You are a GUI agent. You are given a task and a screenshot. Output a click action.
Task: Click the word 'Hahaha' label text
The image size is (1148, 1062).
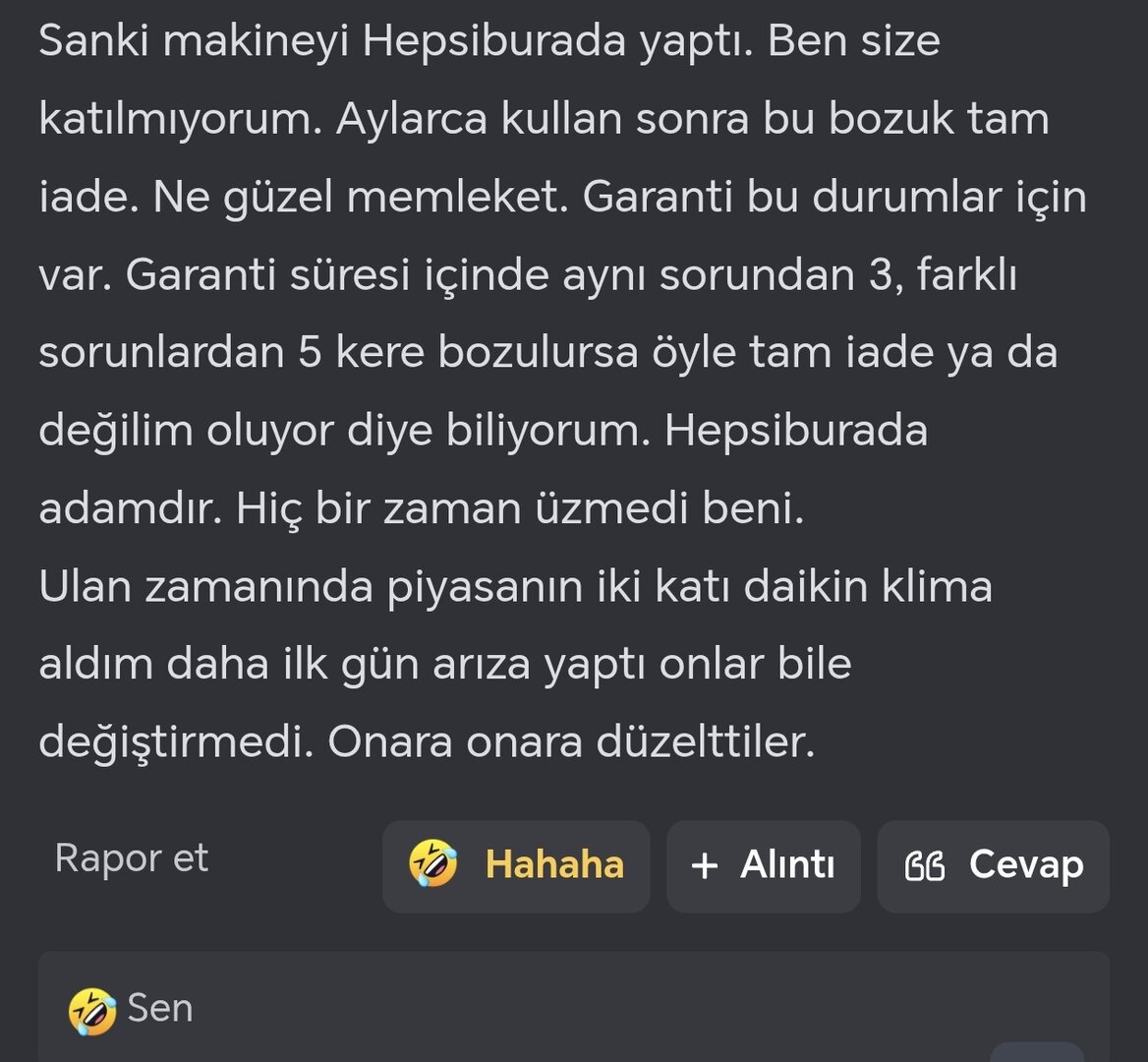[554, 865]
